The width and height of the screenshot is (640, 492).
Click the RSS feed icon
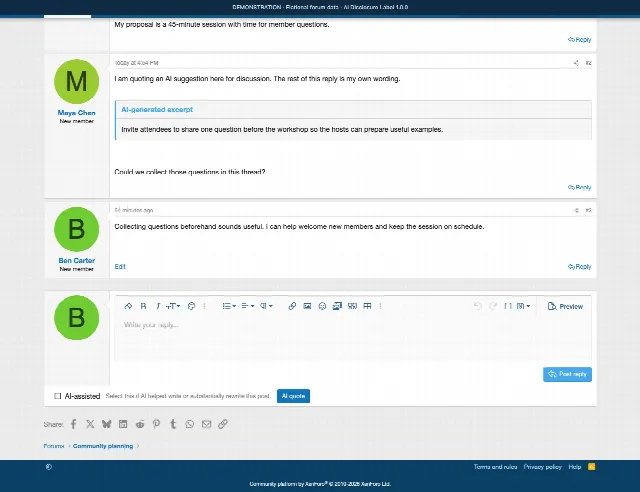point(591,467)
